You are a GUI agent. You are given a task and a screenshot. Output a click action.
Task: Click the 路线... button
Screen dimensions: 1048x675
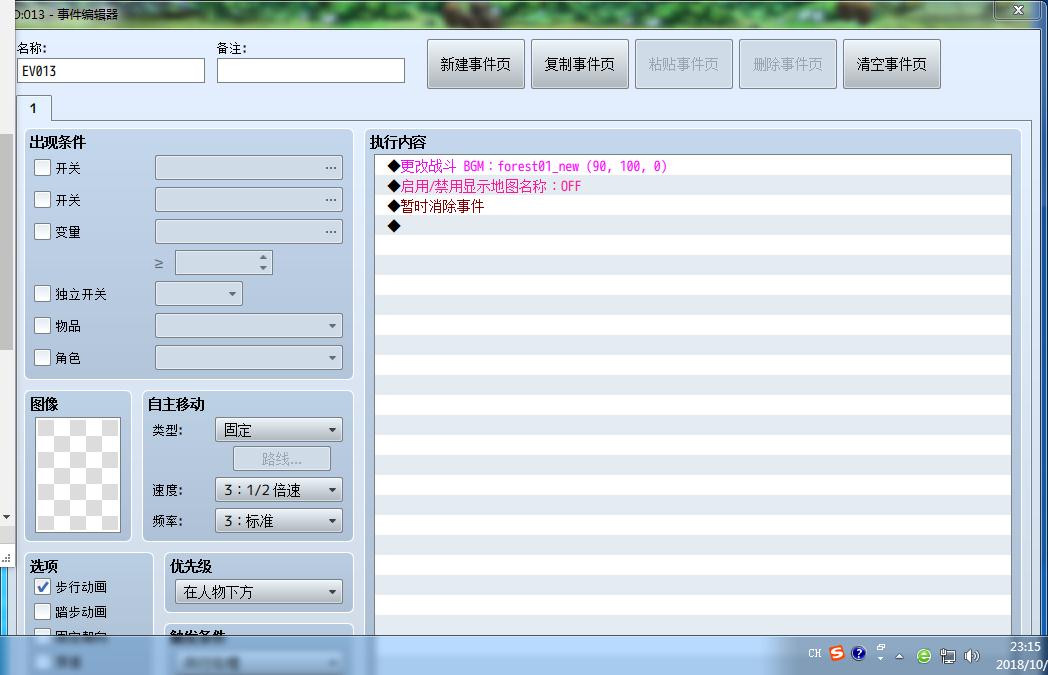[281, 459]
